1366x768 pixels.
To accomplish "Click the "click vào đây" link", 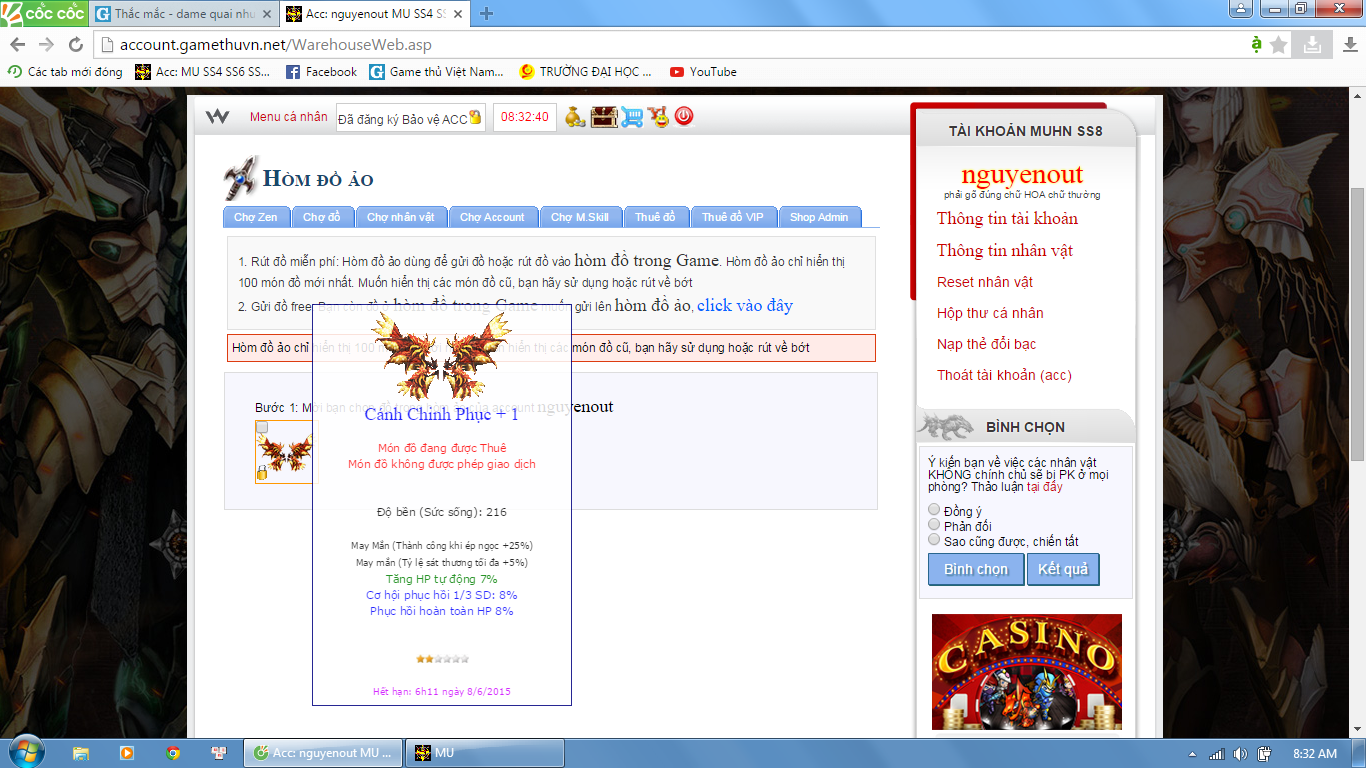I will point(744,305).
